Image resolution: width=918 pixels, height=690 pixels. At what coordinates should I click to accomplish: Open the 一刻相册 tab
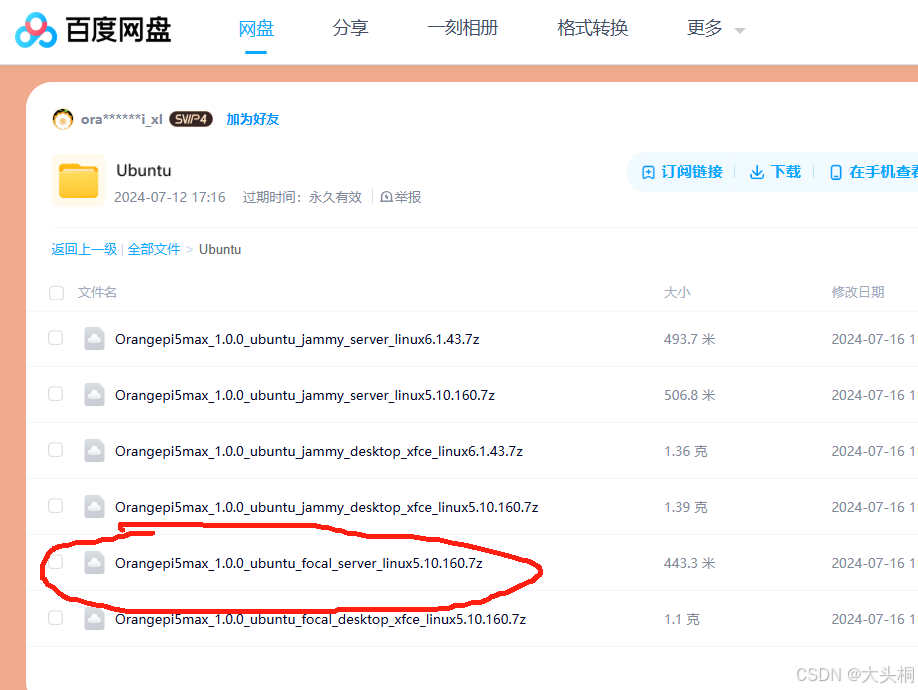tap(463, 28)
